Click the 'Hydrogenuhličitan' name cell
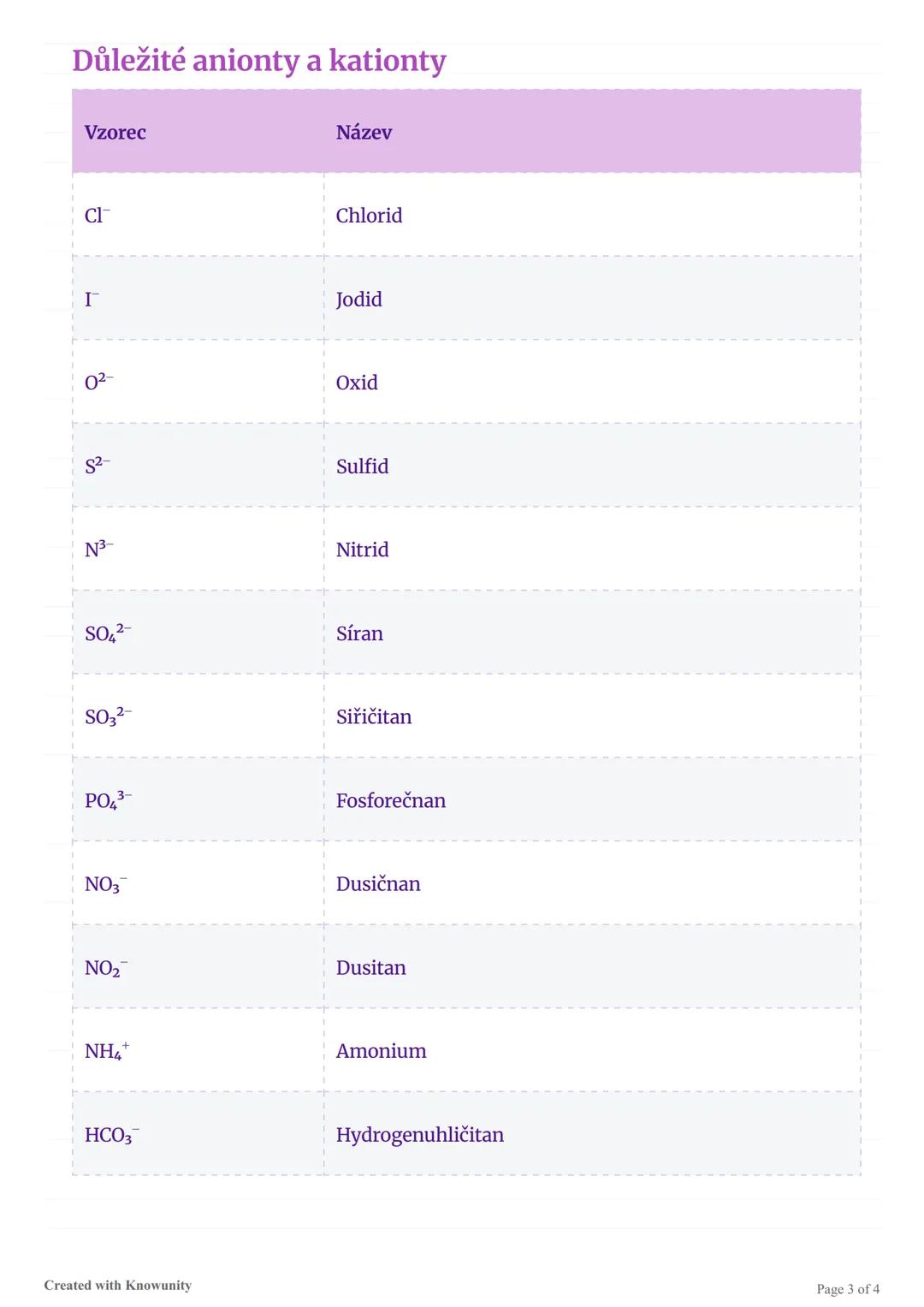Image resolution: width=924 pixels, height=1307 pixels. point(420,1135)
